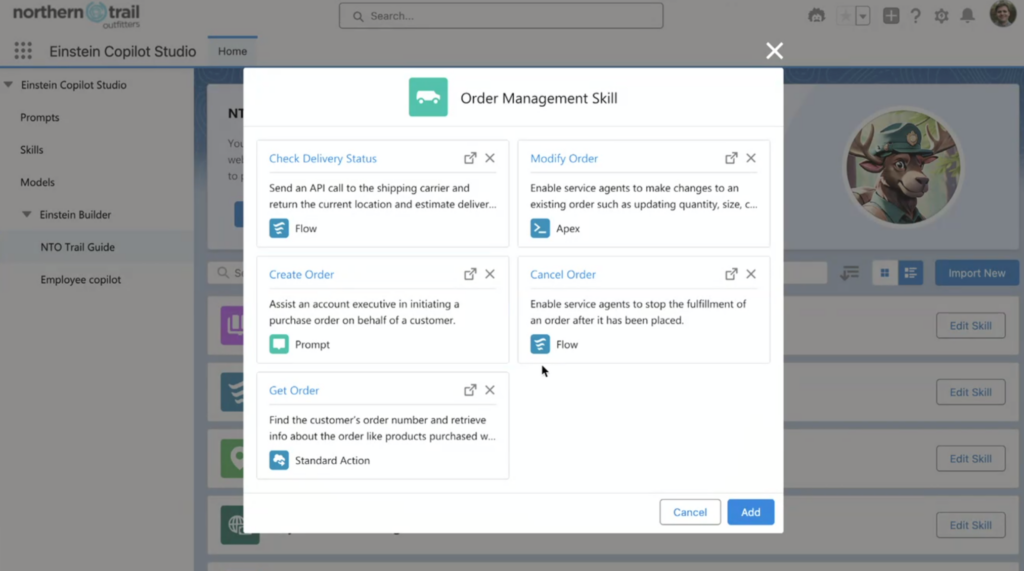This screenshot has height=571, width=1024.
Task: Open Create Order external link icon
Action: (470, 274)
